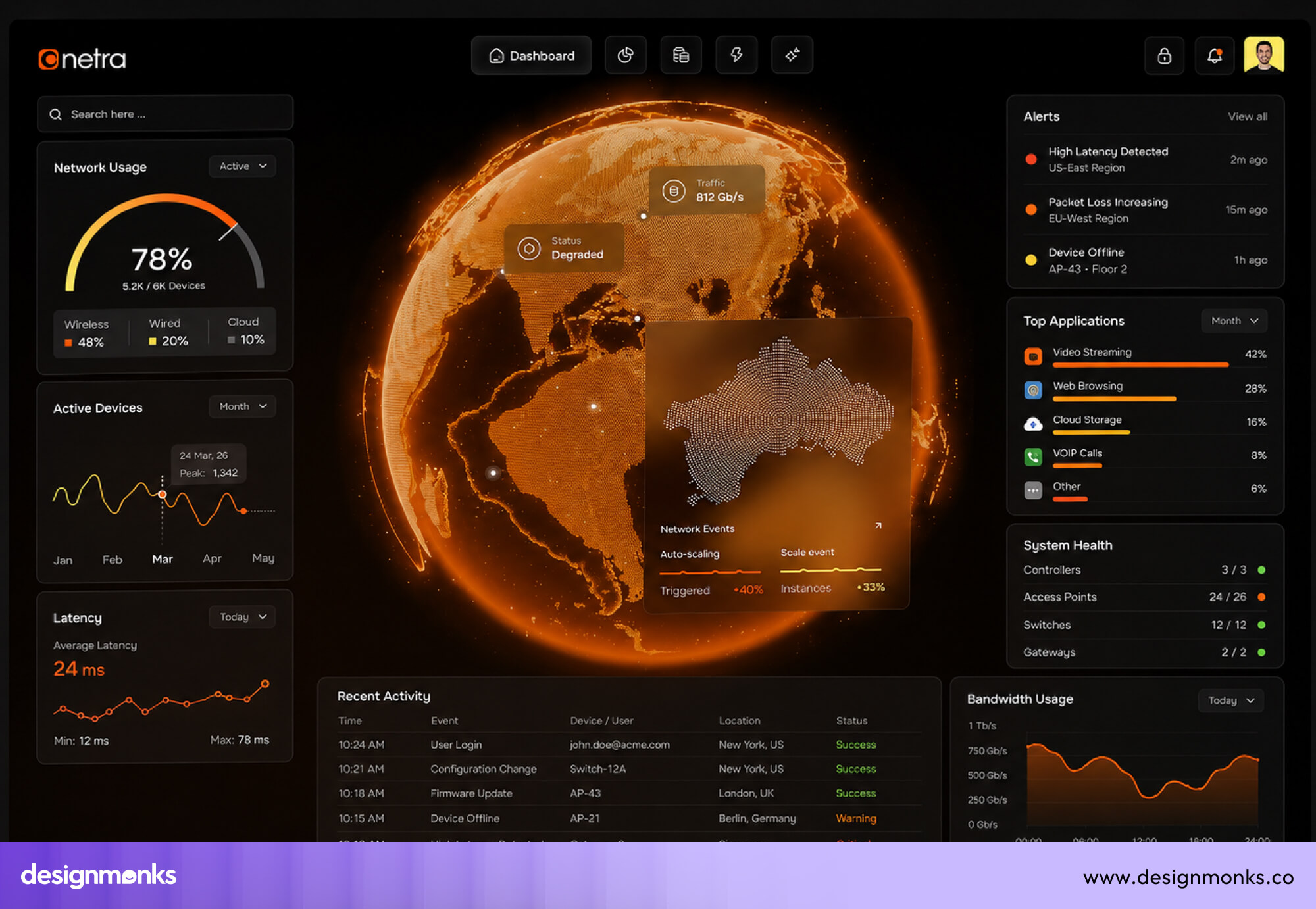This screenshot has height=909, width=1316.
Task: Open Top Applications Month dropdown
Action: pos(1234,321)
